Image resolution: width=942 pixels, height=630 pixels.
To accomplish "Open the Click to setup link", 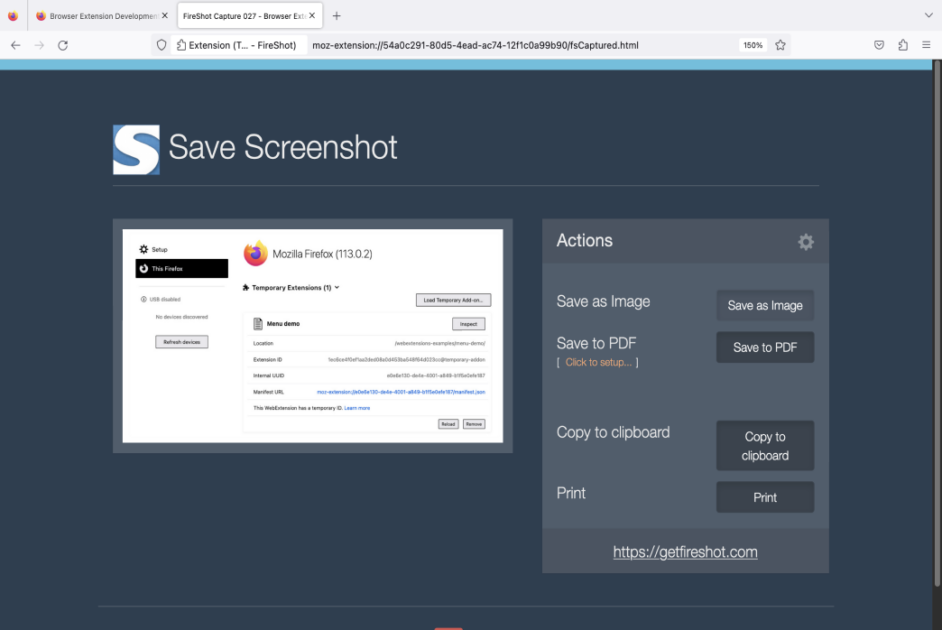I will coord(596,362).
